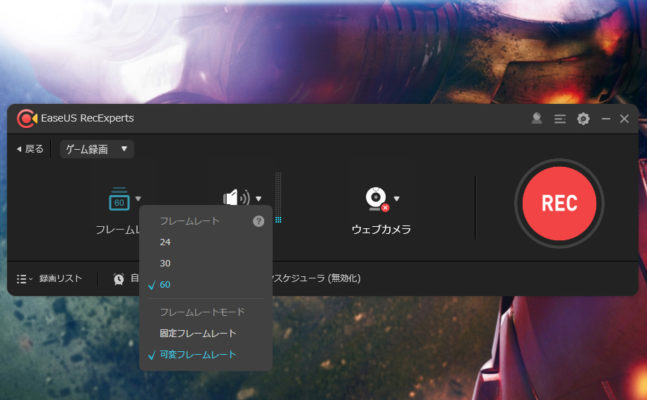Viewport: 647px width, 400px height.
Task: Close the RecExperts window
Action: click(624, 119)
